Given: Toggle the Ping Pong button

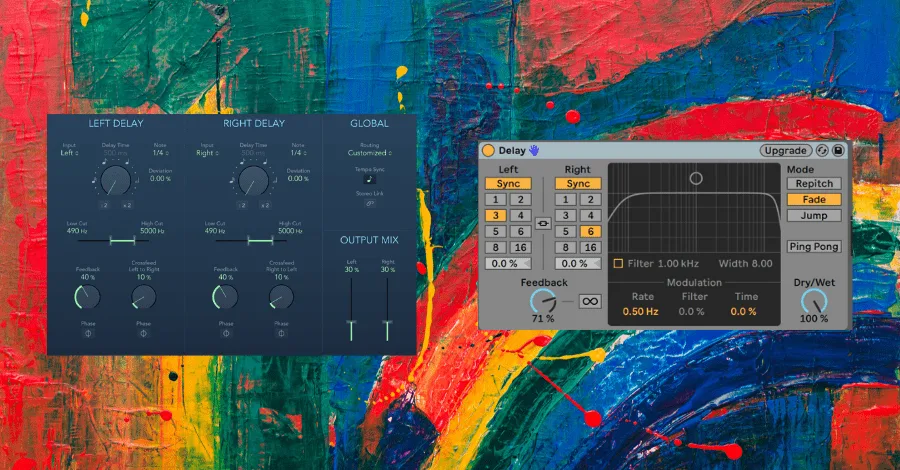Looking at the screenshot, I should (x=814, y=247).
